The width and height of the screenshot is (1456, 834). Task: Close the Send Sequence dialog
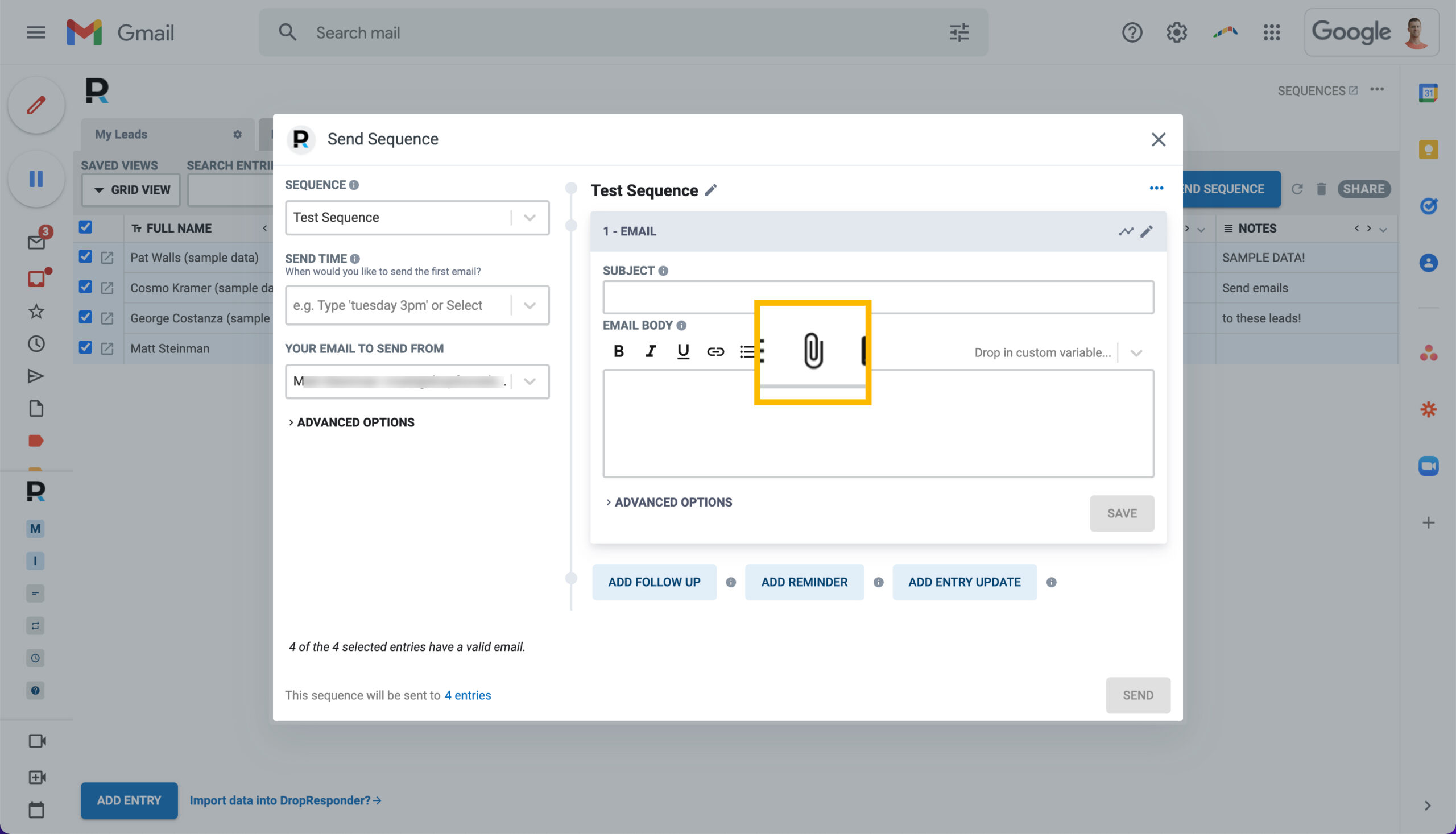[1158, 139]
